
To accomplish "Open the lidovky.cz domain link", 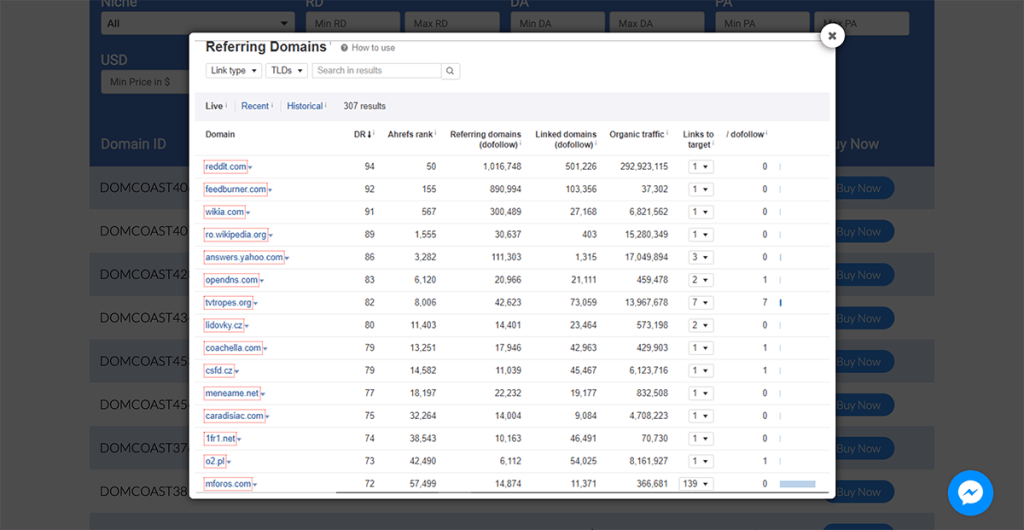I will pyautogui.click(x=223, y=325).
